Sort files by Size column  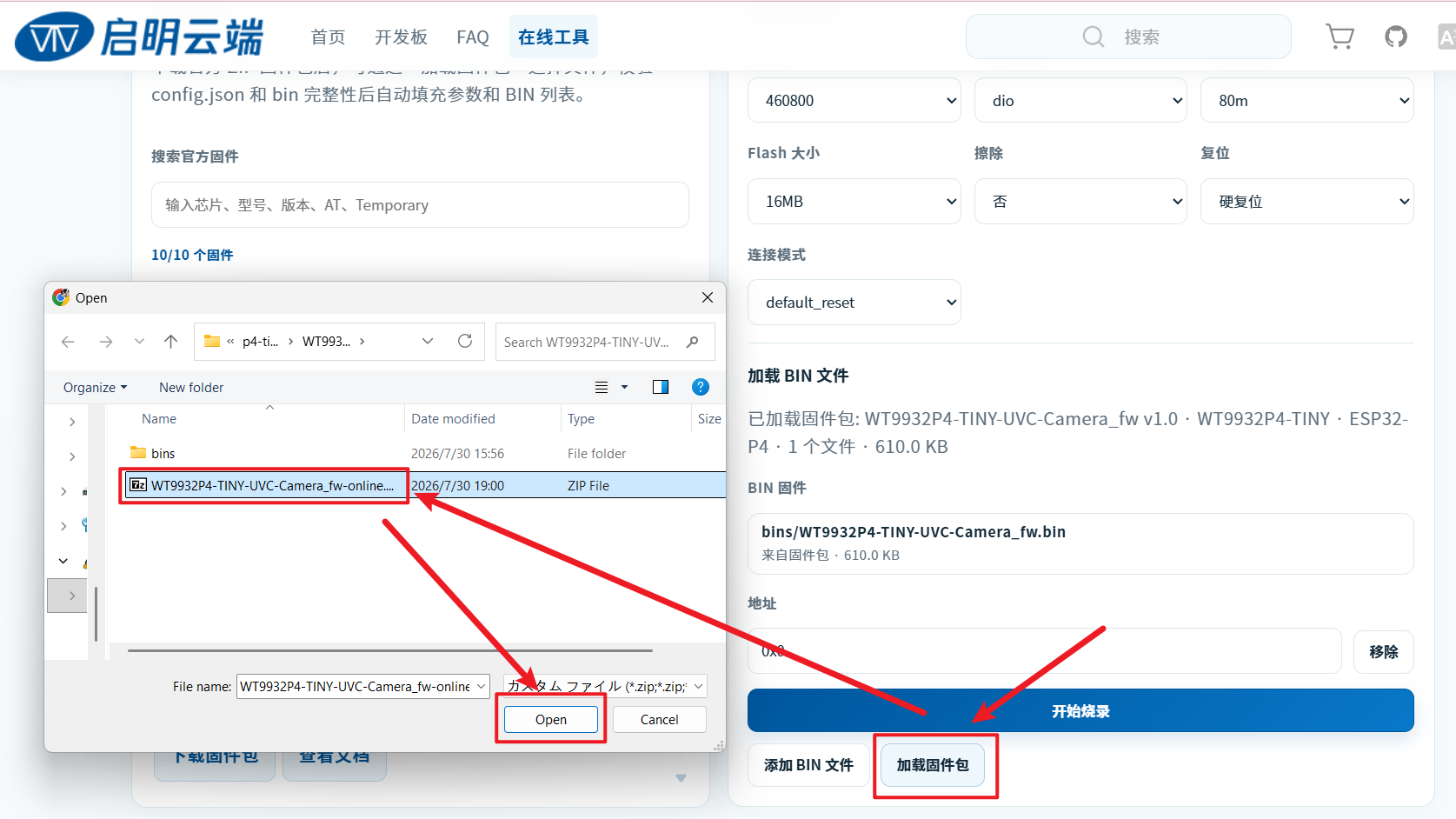pos(709,418)
